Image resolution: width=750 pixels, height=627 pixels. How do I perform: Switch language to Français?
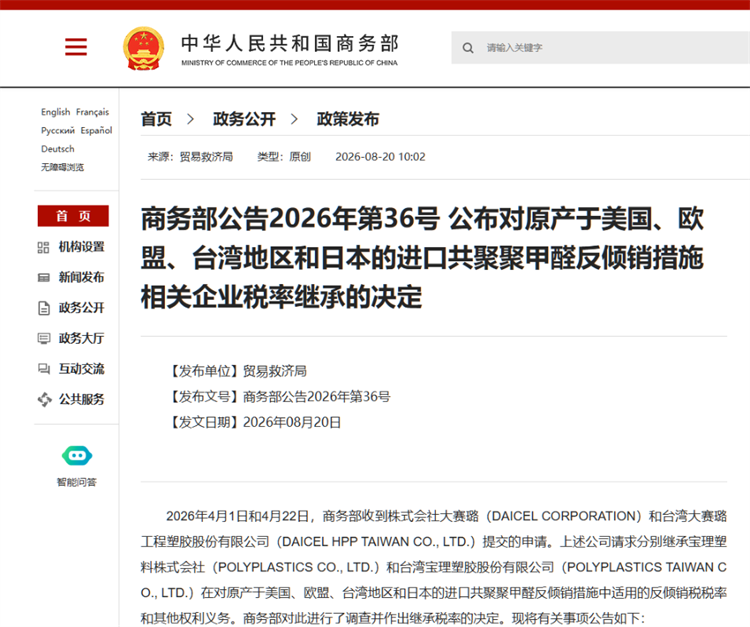pos(92,112)
